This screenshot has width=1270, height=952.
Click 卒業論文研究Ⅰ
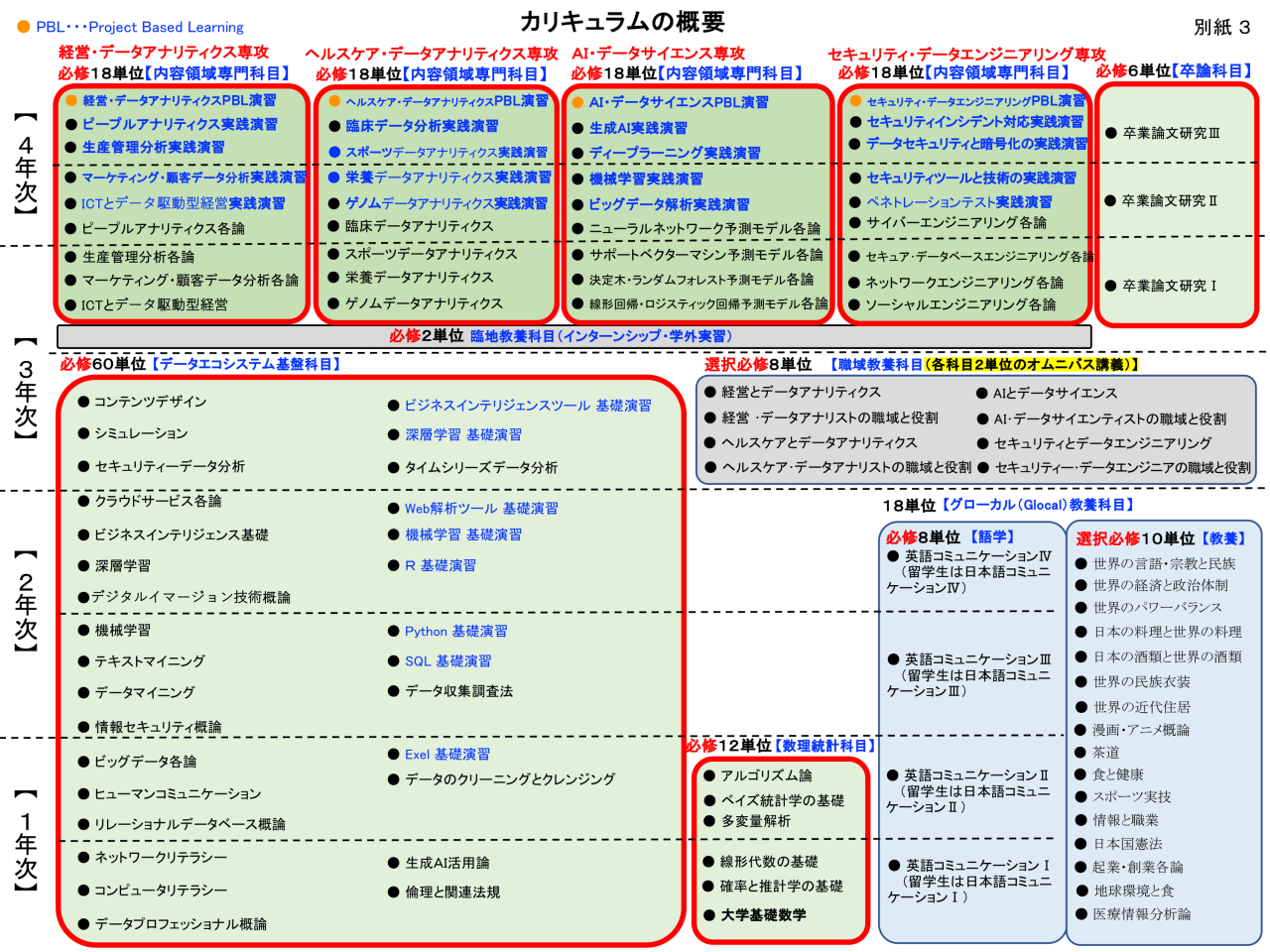coord(1170,286)
